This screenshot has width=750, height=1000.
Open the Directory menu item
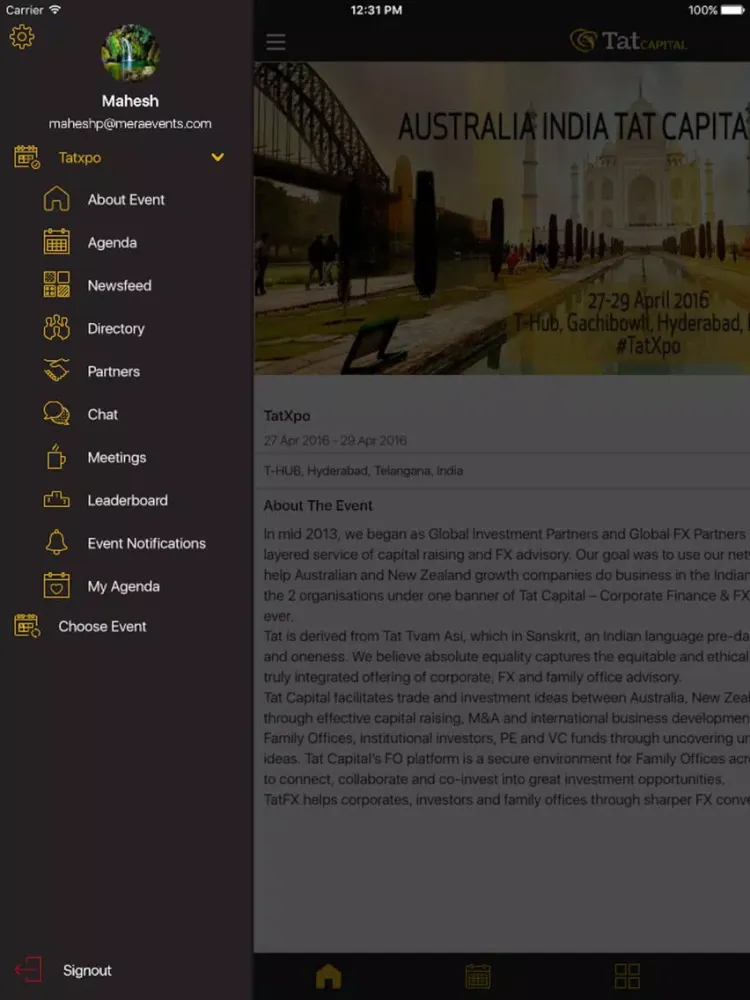tap(116, 328)
